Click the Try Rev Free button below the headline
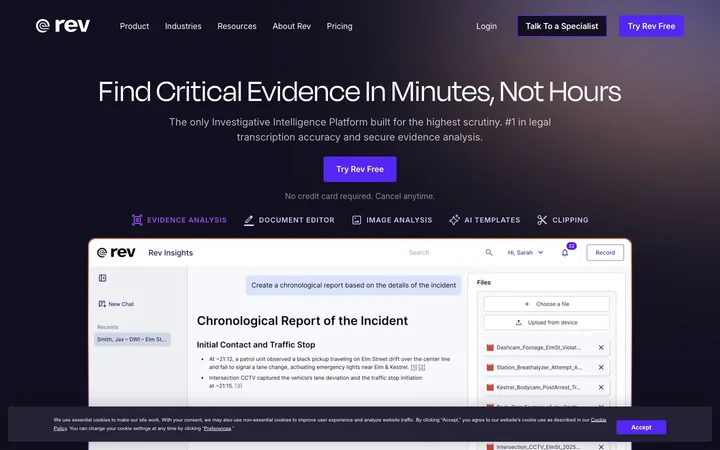 (x=360, y=169)
